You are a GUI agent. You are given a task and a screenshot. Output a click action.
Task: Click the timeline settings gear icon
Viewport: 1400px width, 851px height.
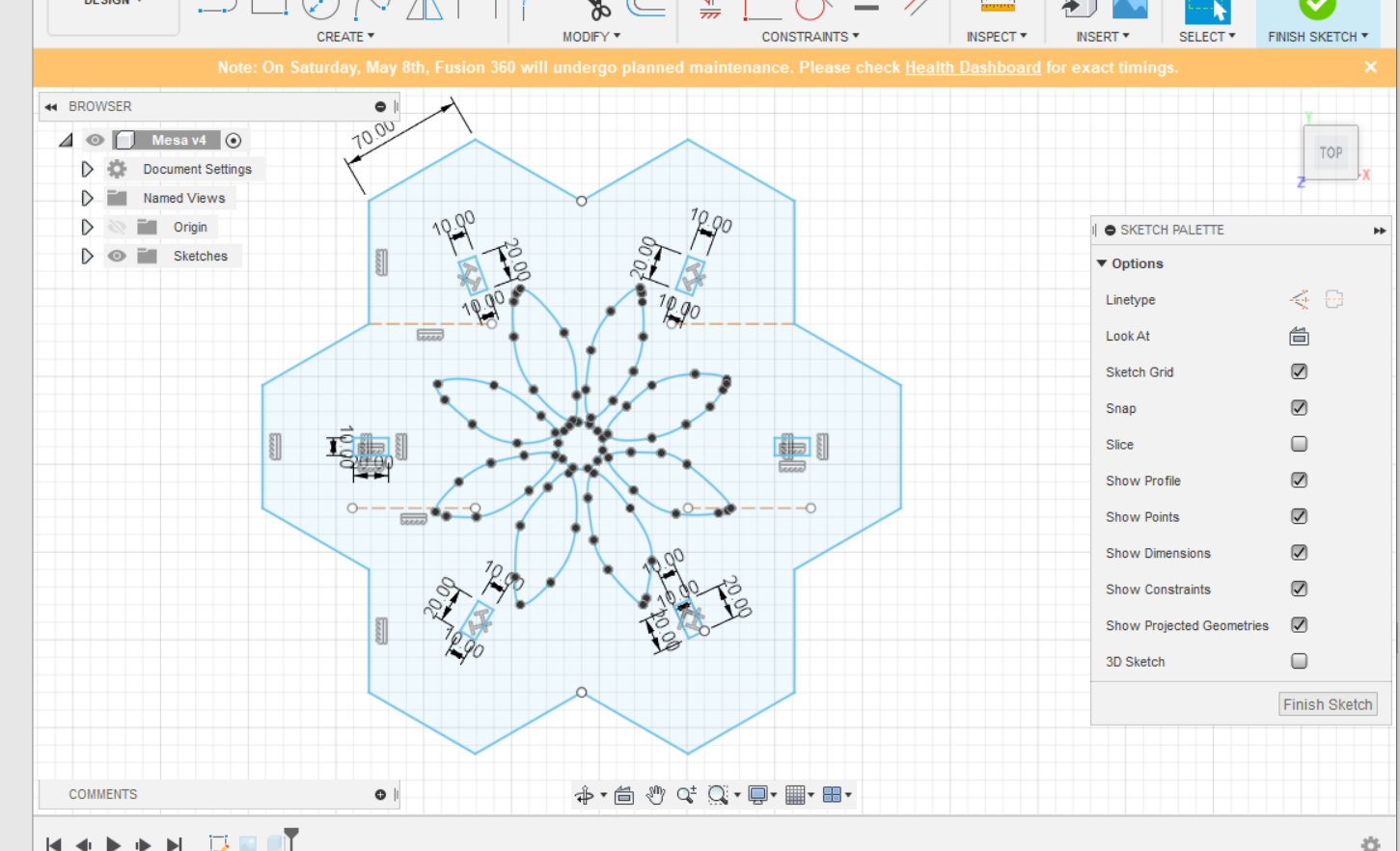(1370, 844)
